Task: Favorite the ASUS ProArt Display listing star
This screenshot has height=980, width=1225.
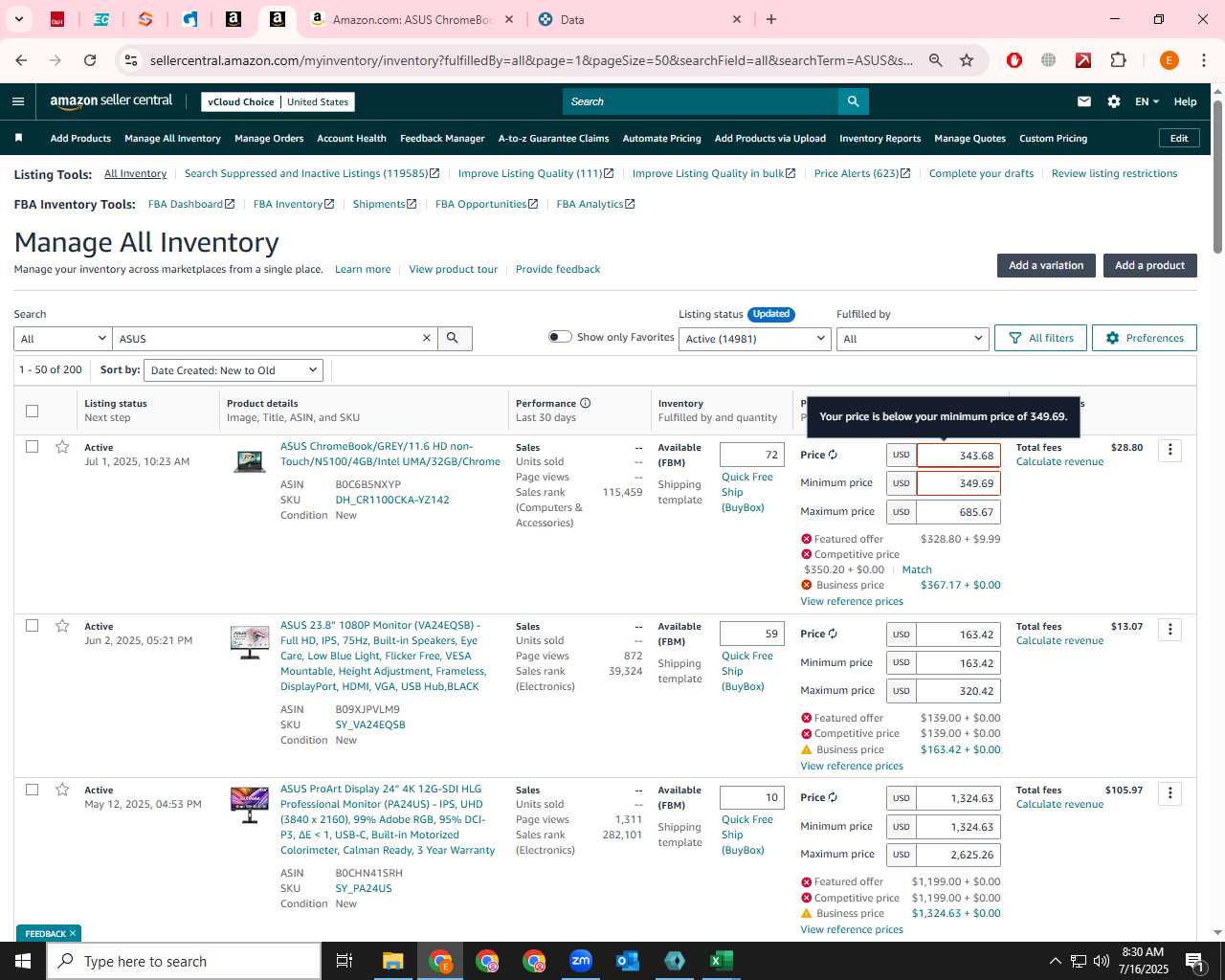Action: pos(62,790)
